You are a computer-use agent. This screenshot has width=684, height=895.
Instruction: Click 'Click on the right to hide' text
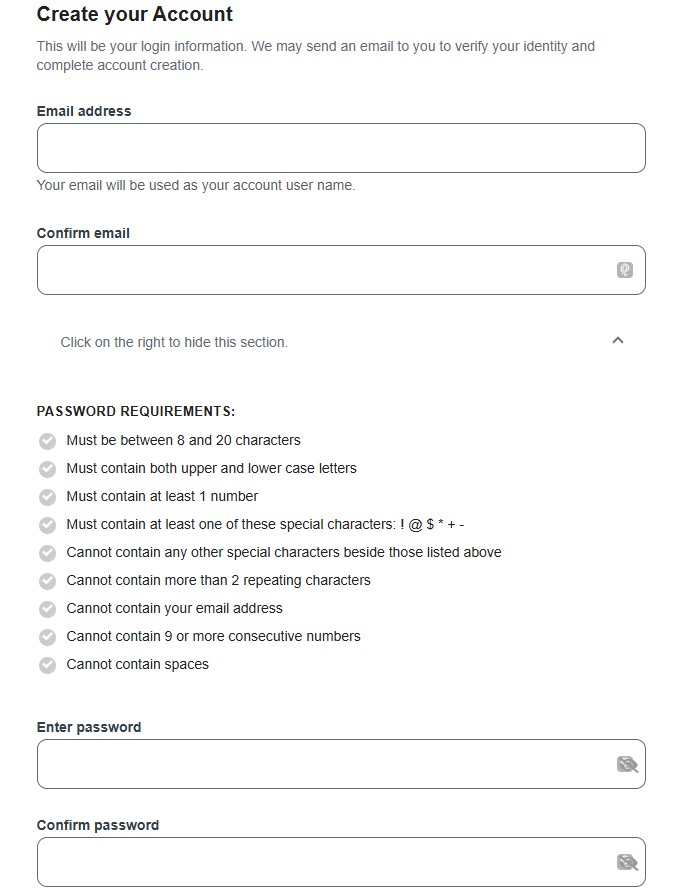coord(174,342)
